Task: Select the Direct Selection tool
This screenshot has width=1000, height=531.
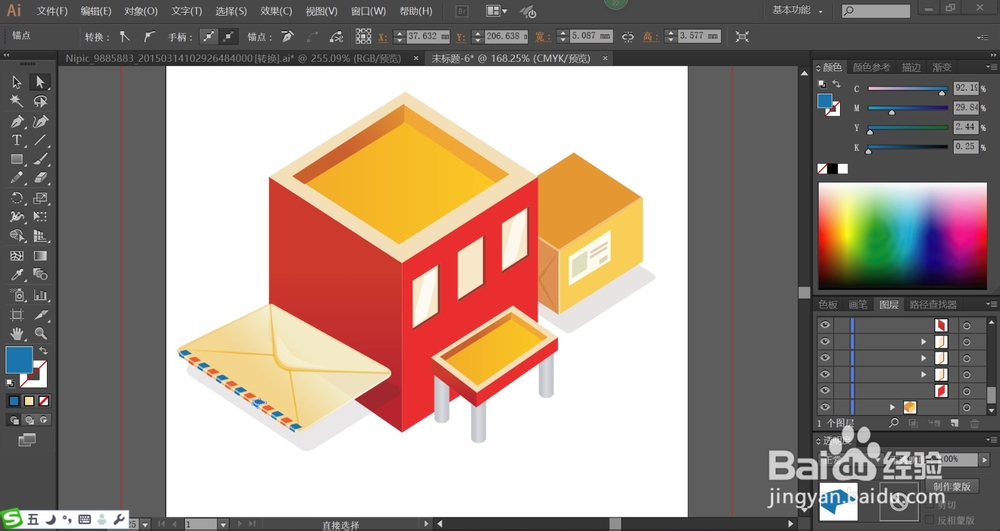Action: 40,82
